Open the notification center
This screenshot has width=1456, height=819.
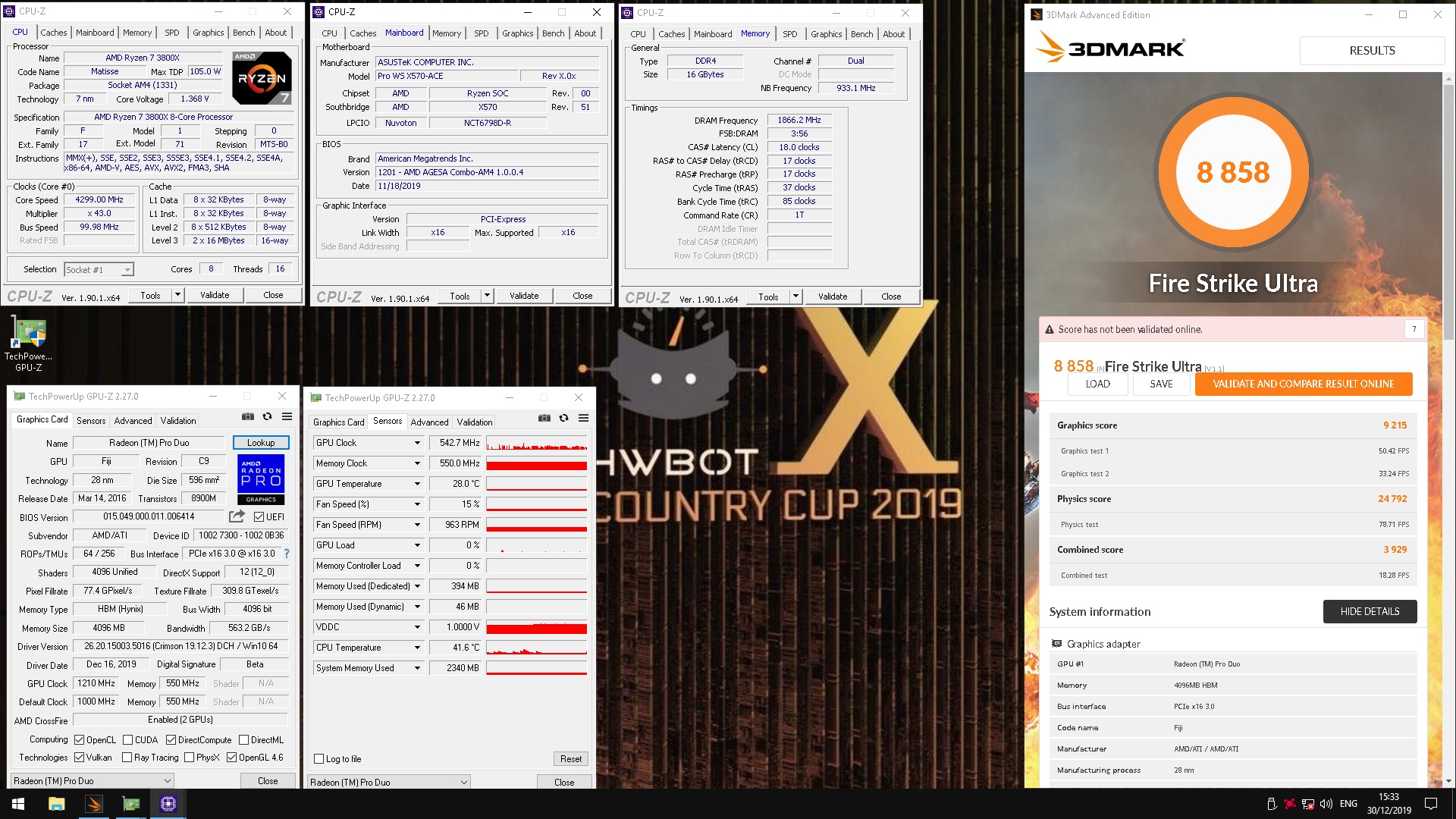click(x=1431, y=804)
